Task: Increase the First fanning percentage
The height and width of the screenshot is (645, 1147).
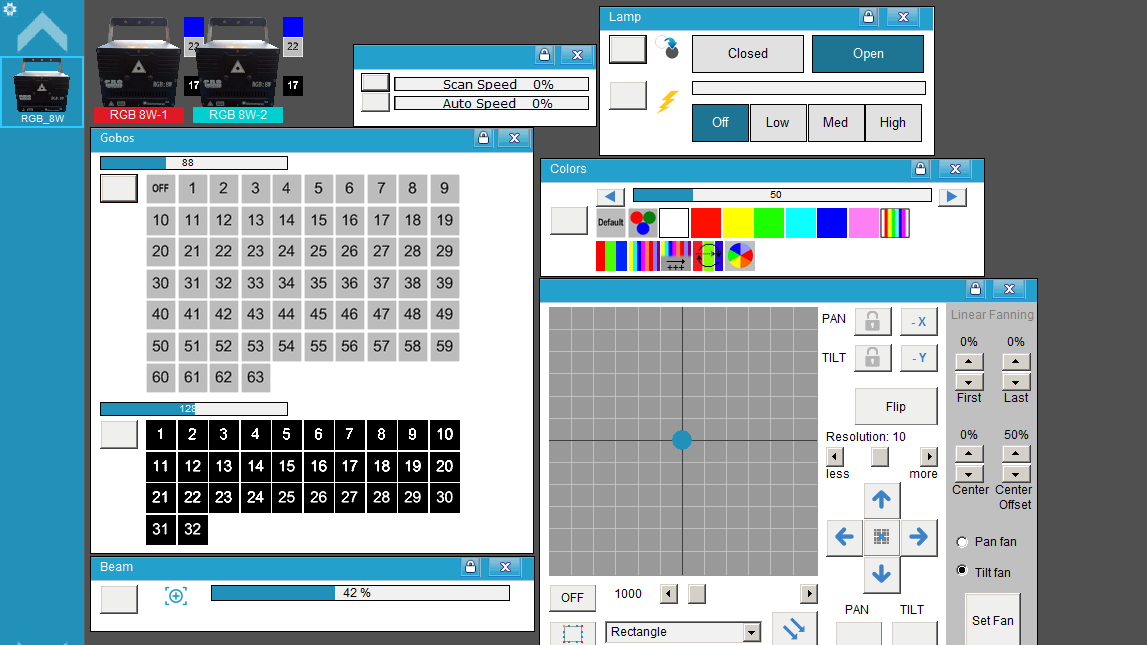Action: click(x=969, y=361)
